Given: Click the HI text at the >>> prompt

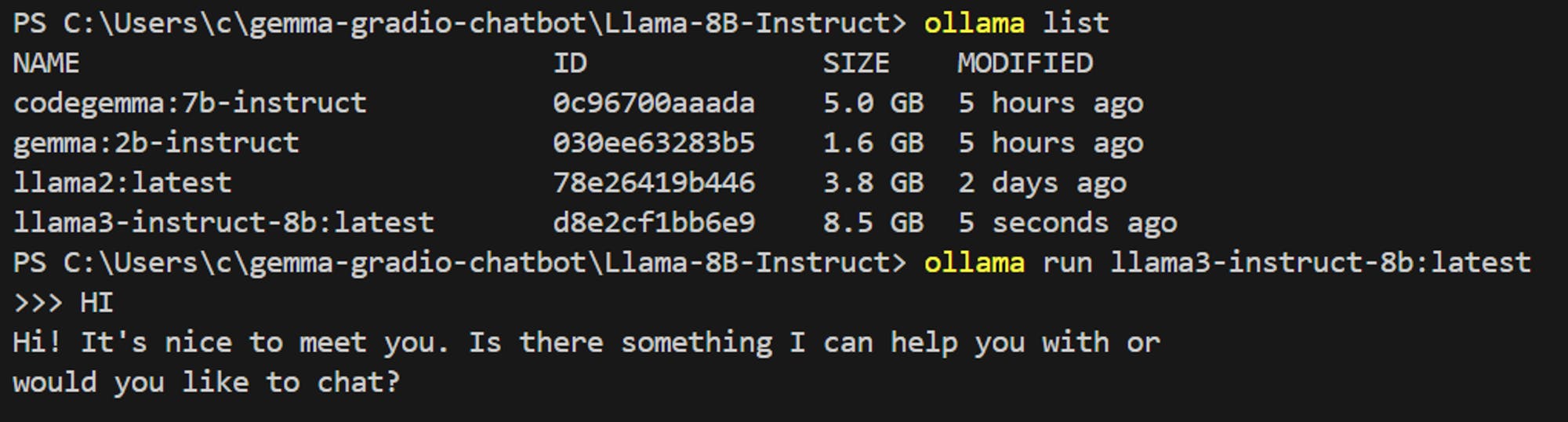Looking at the screenshot, I should (97, 303).
